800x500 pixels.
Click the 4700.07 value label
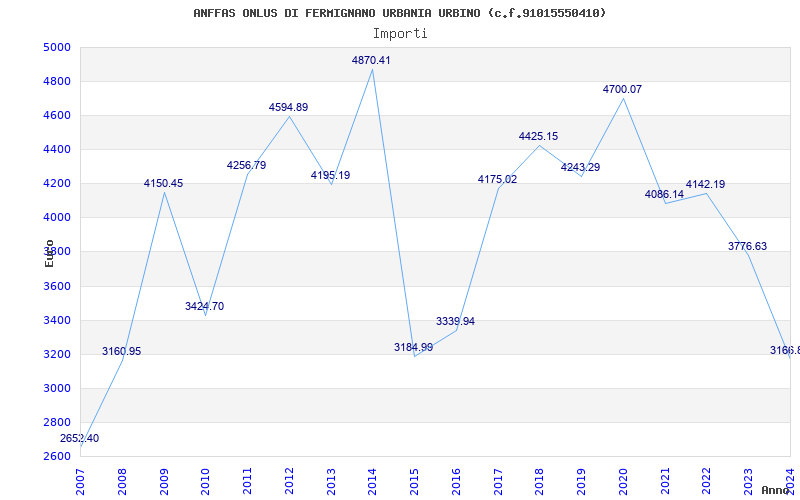pyautogui.click(x=622, y=89)
